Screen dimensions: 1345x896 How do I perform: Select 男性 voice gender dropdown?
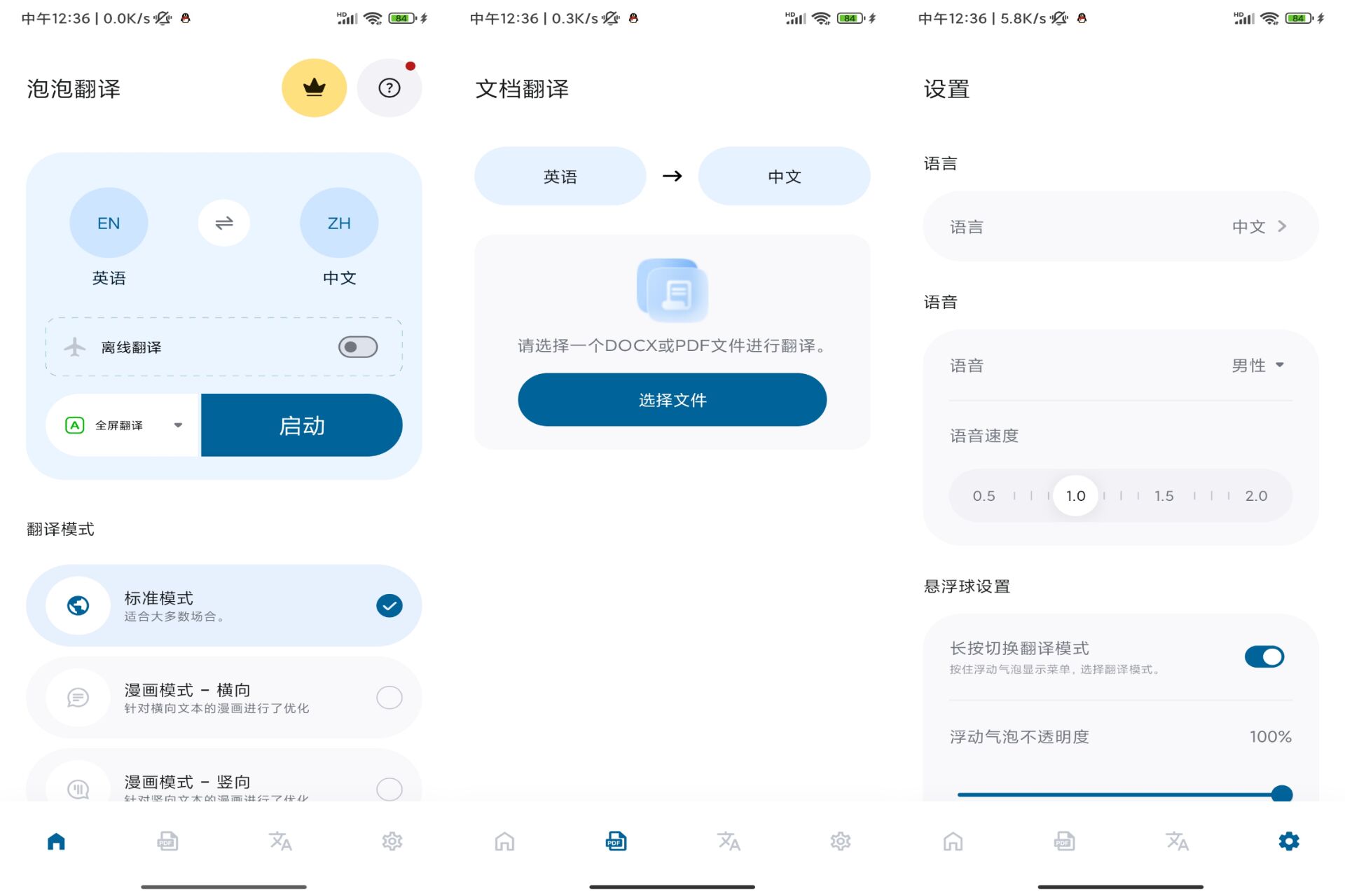coord(1258,365)
